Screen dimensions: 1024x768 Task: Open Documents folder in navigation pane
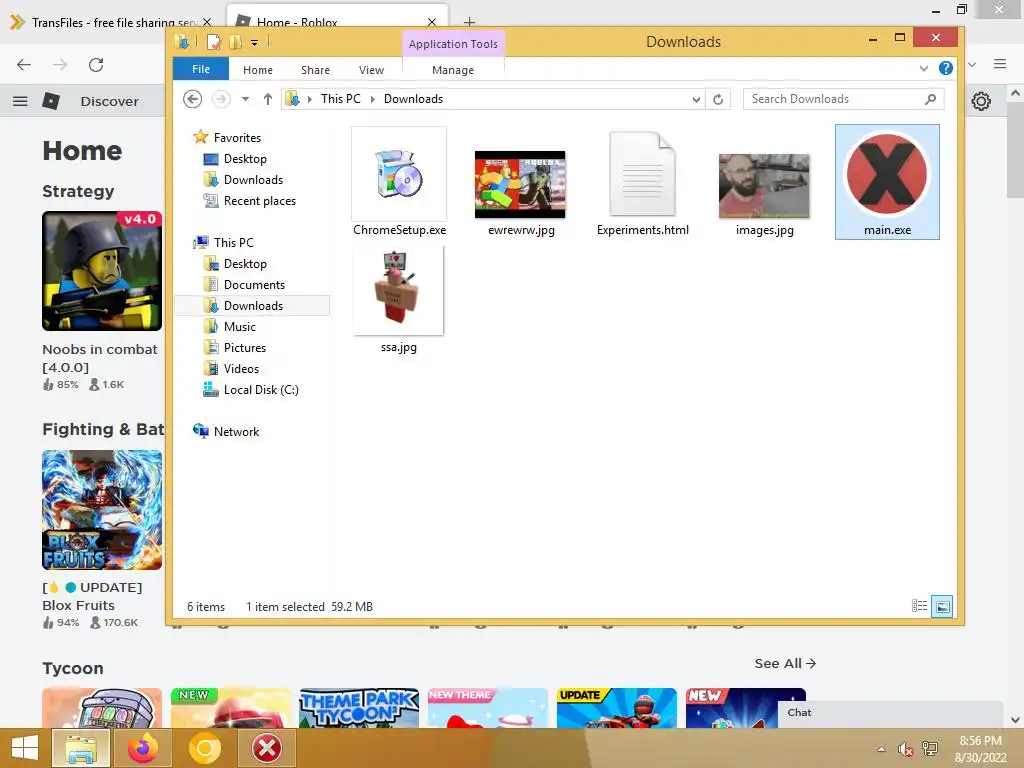pyautogui.click(x=244, y=285)
